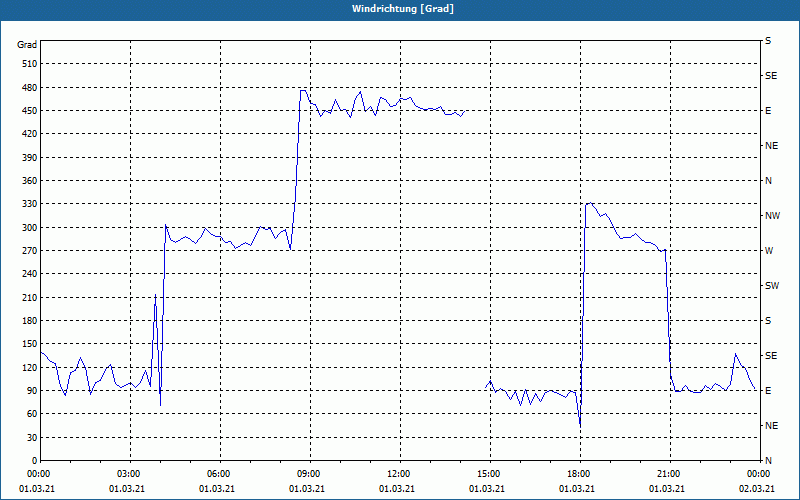Click the 180 degree axis label
The height and width of the screenshot is (500, 800).
click(30, 321)
